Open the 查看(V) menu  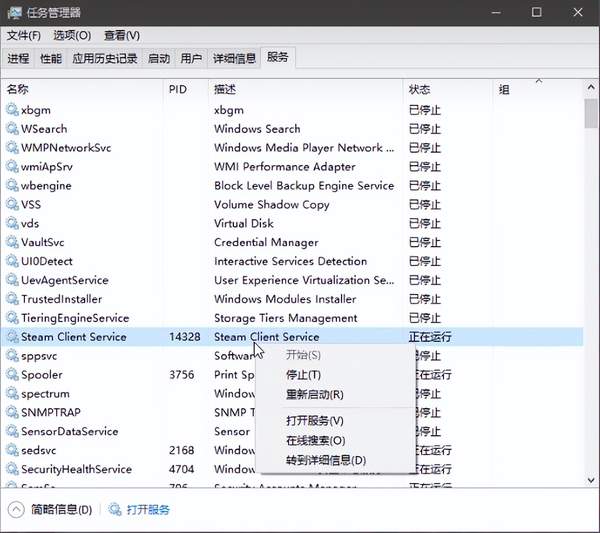(122, 35)
